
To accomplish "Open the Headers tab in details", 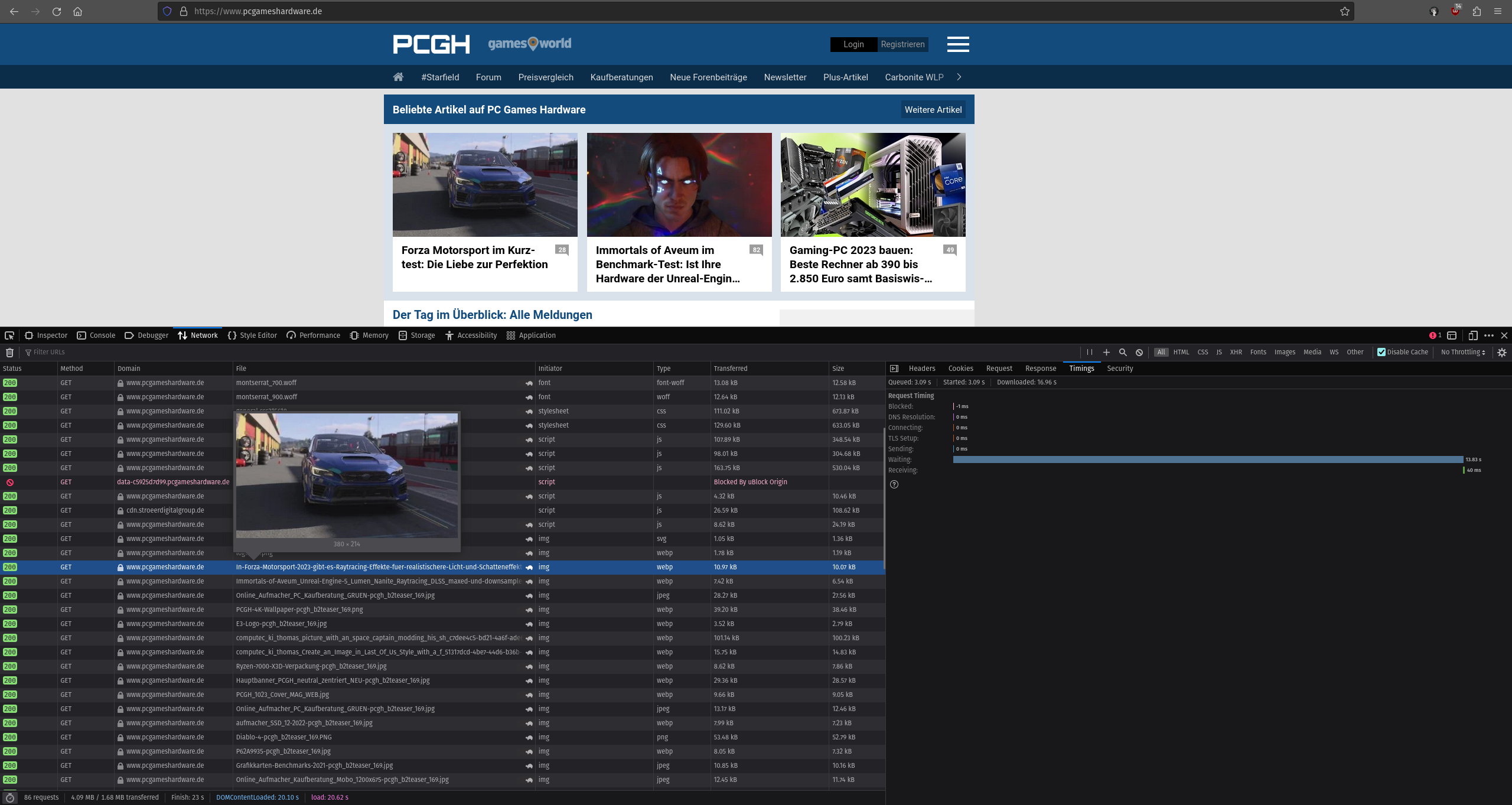I will (922, 369).
